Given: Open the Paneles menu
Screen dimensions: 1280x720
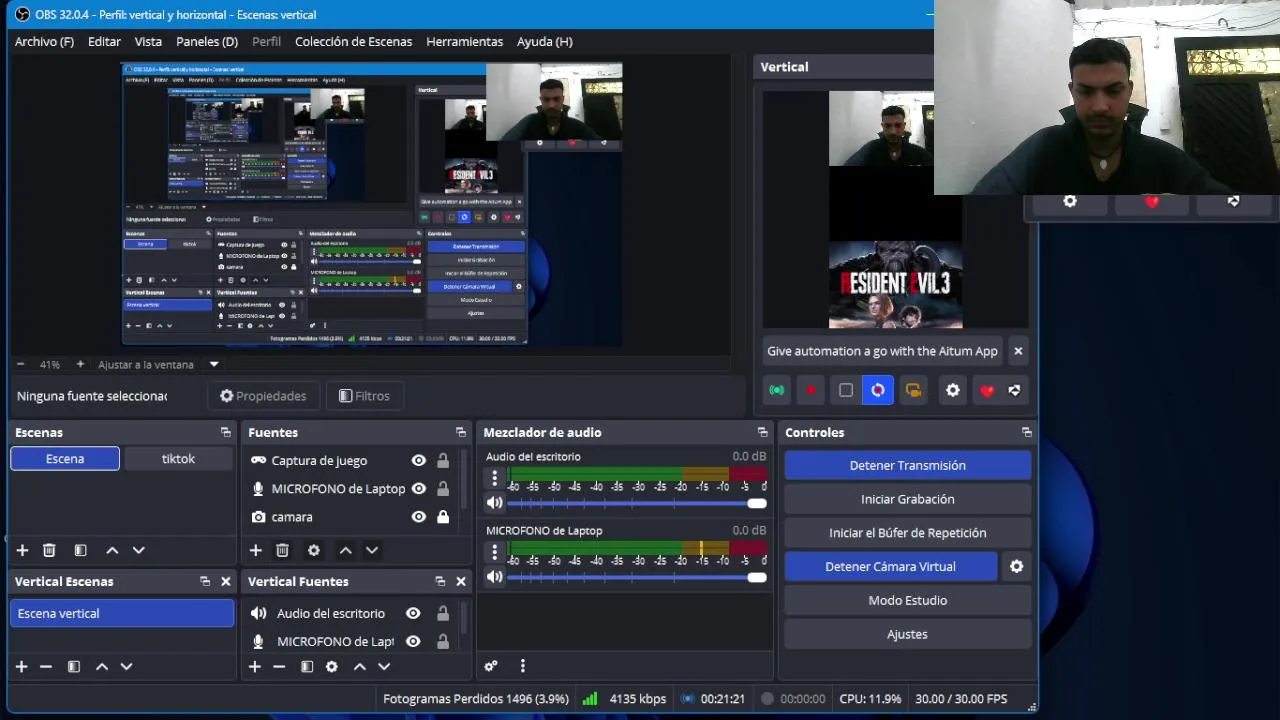Looking at the screenshot, I should tap(207, 41).
